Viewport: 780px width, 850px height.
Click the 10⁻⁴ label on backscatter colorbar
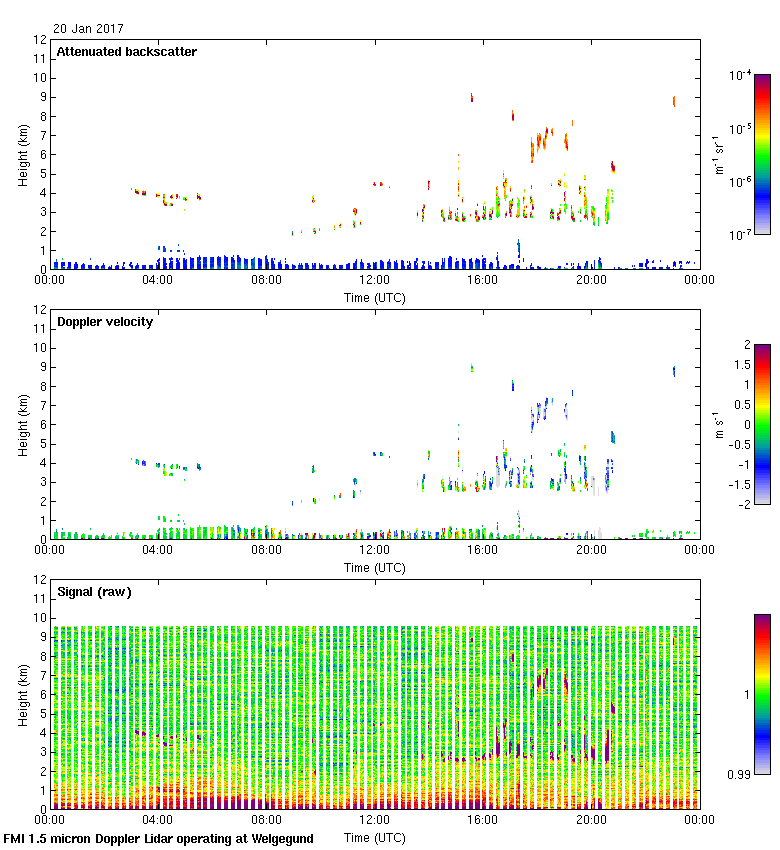click(740, 76)
